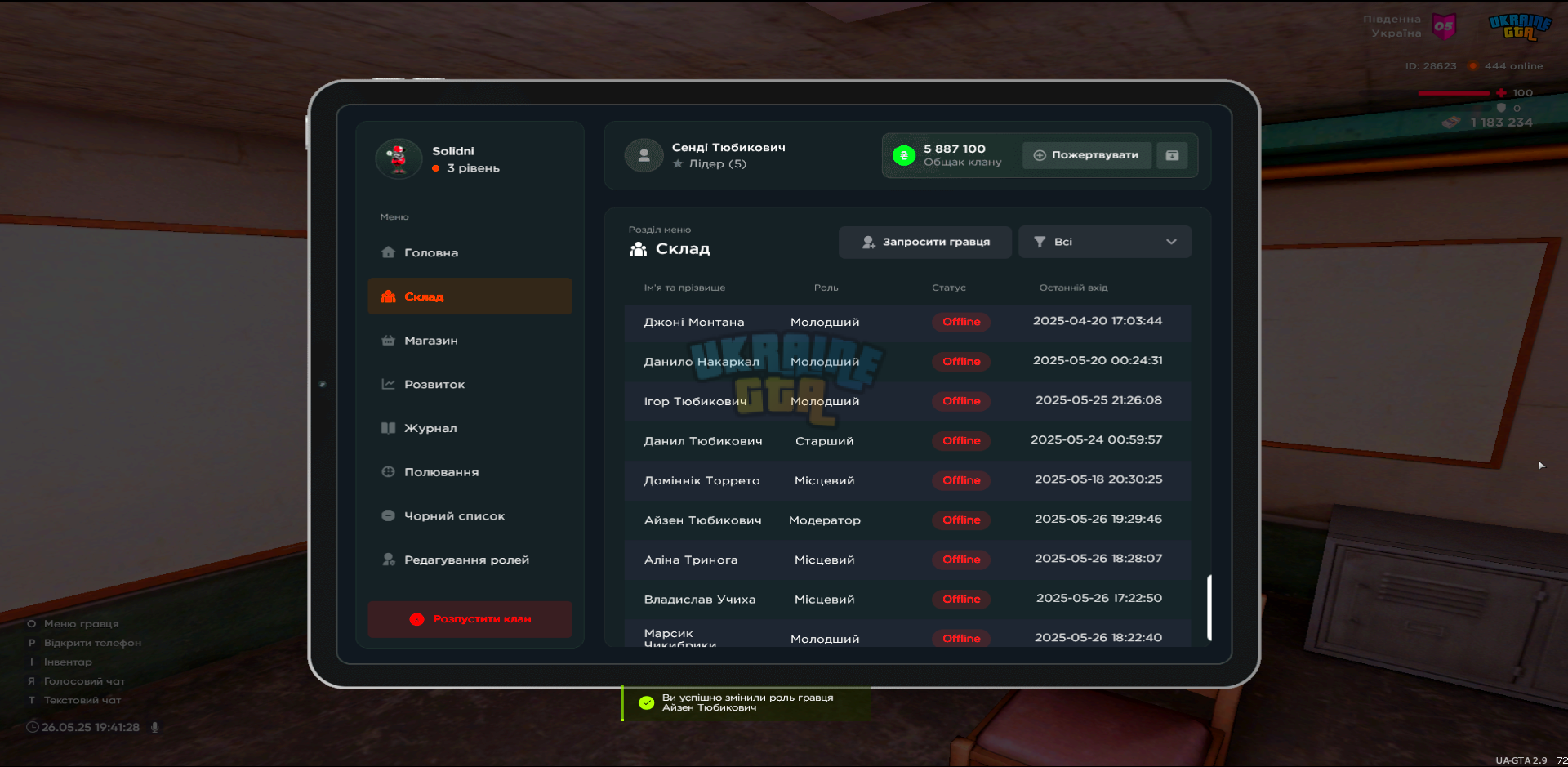Click the member list scrollbar thumb
The height and width of the screenshot is (767, 1568).
(1209, 608)
